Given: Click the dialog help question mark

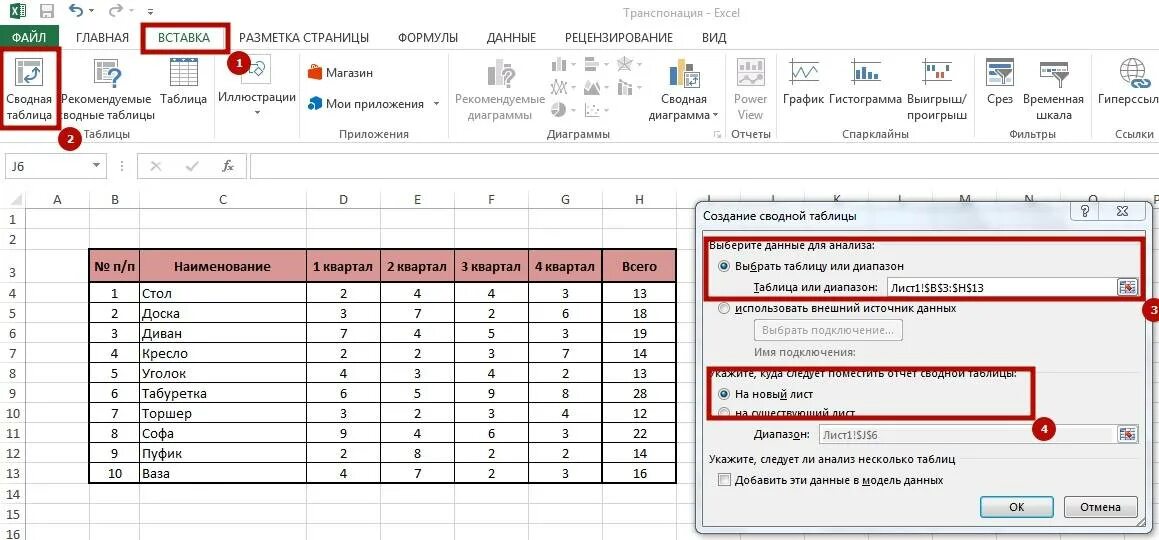Looking at the screenshot, I should (1085, 212).
